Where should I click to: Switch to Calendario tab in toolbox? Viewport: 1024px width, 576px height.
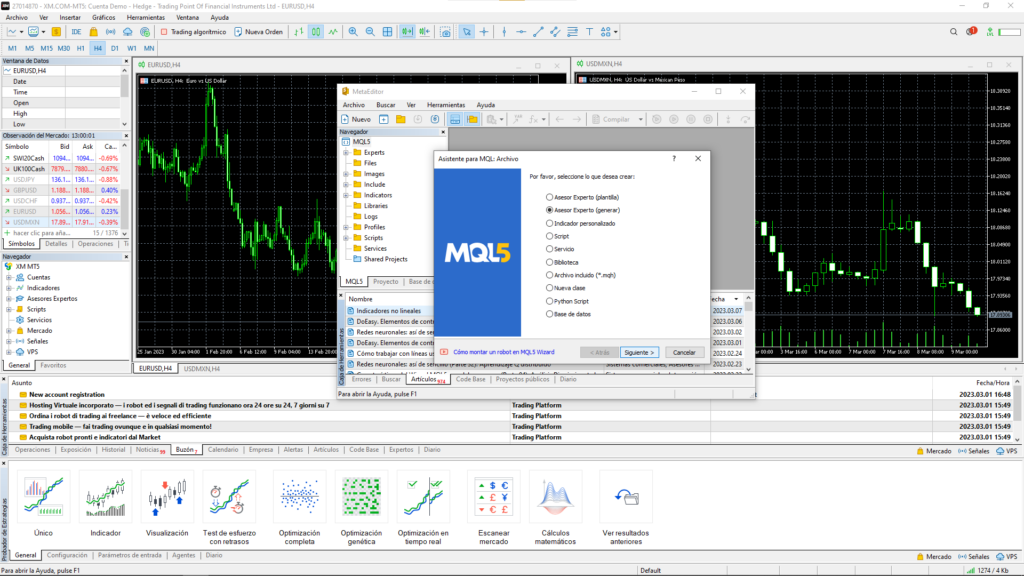223,450
